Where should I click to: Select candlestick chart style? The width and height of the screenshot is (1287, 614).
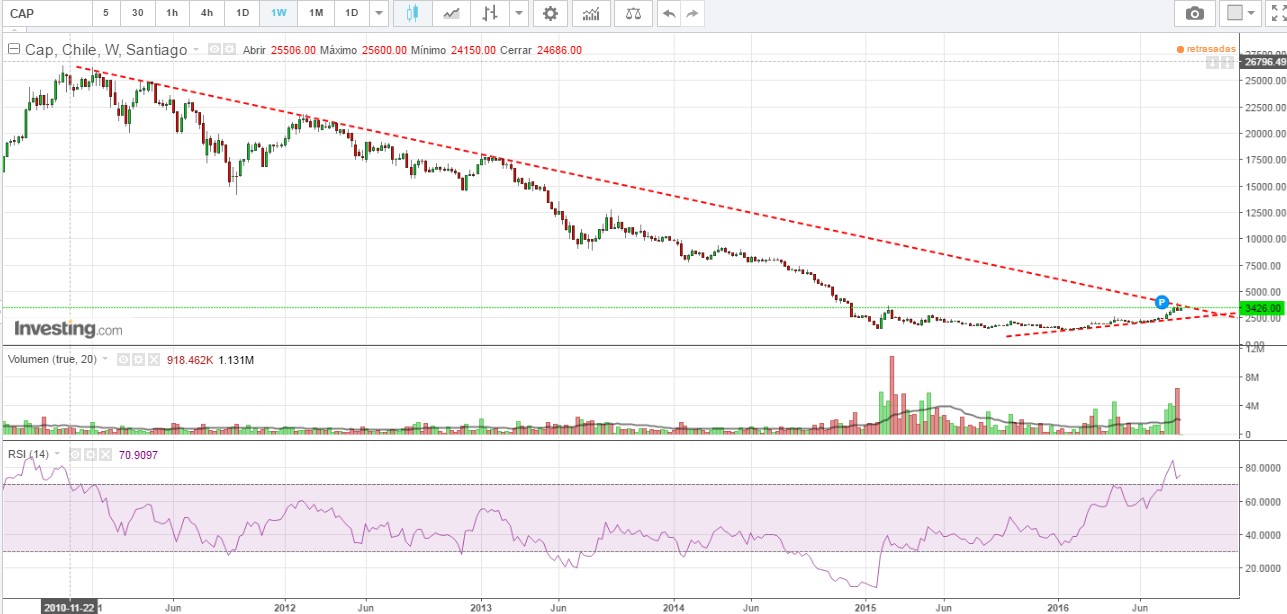[x=412, y=13]
